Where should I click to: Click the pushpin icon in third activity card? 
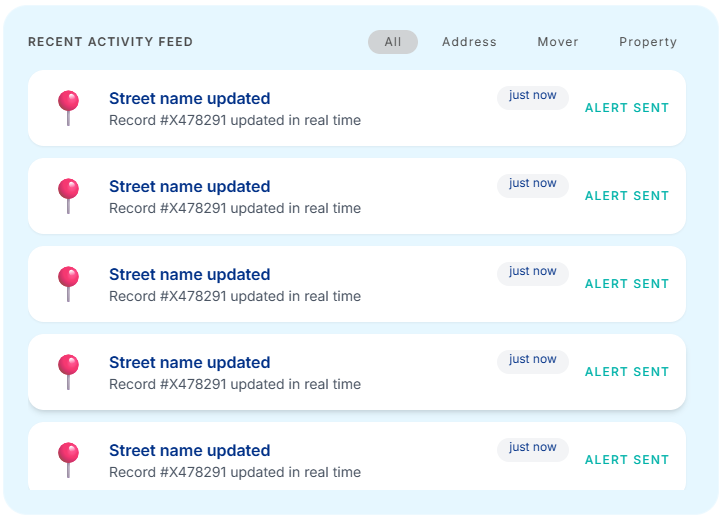(x=68, y=284)
